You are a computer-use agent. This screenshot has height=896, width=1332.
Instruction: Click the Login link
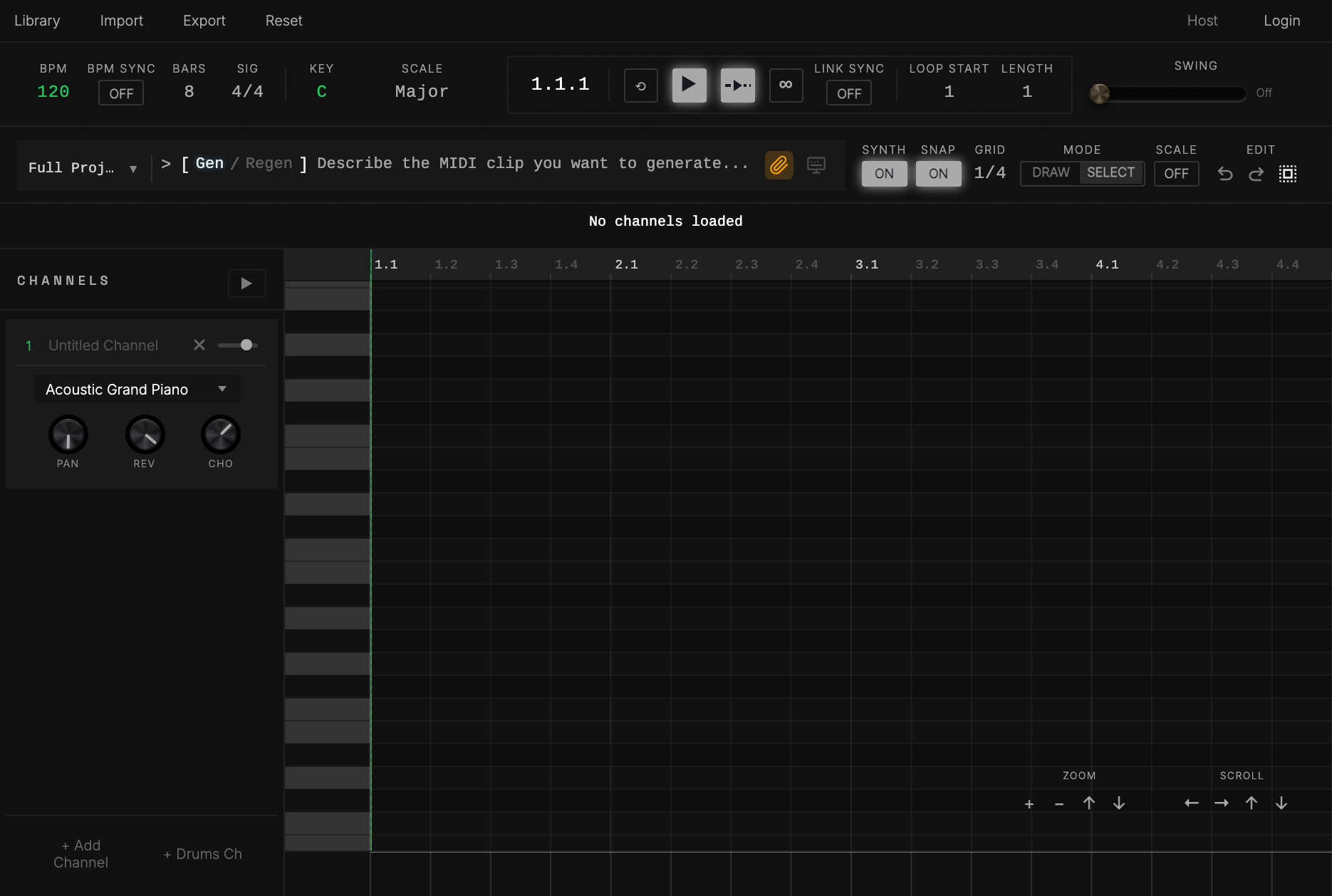click(x=1281, y=21)
